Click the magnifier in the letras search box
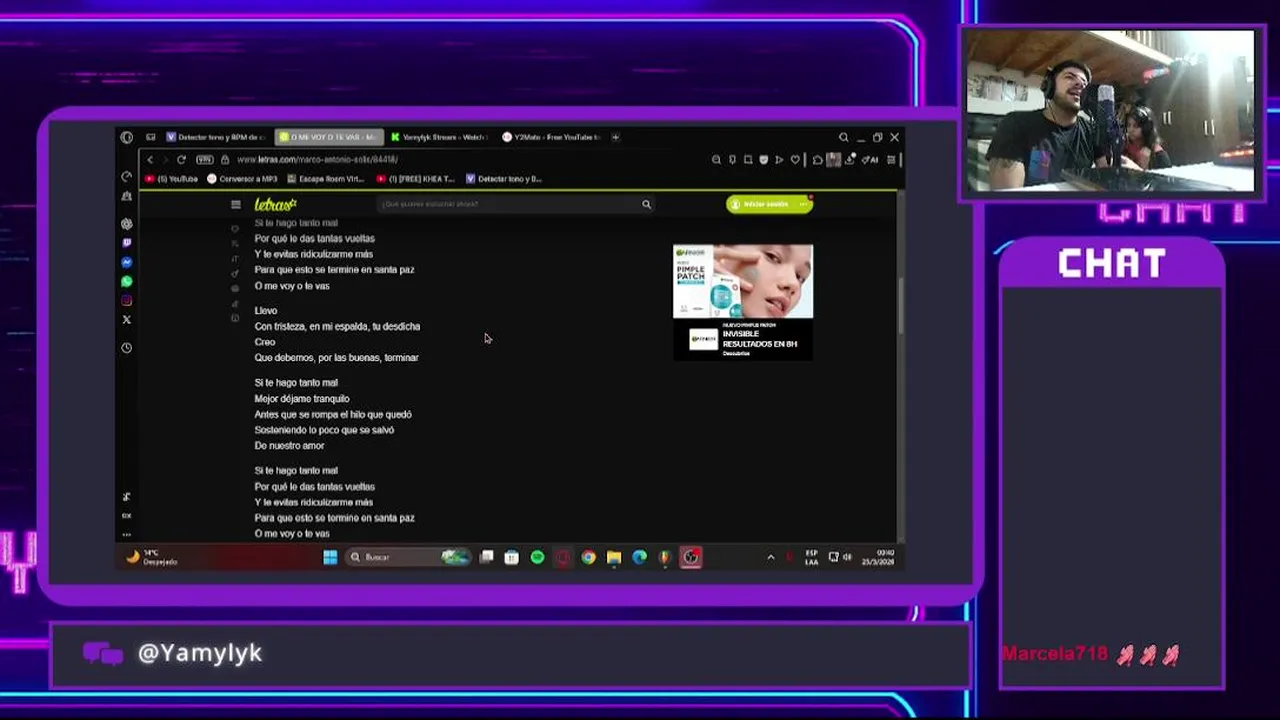The height and width of the screenshot is (720, 1280). (x=646, y=204)
